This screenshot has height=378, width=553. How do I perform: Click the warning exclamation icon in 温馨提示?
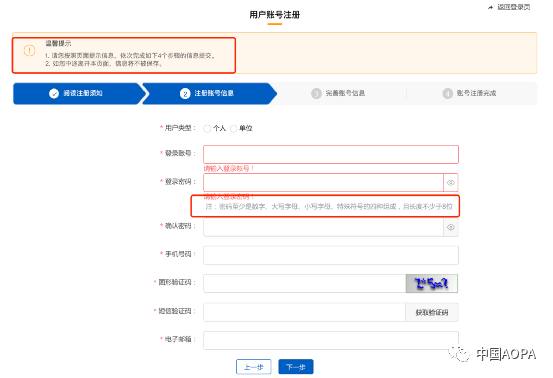click(x=30, y=50)
